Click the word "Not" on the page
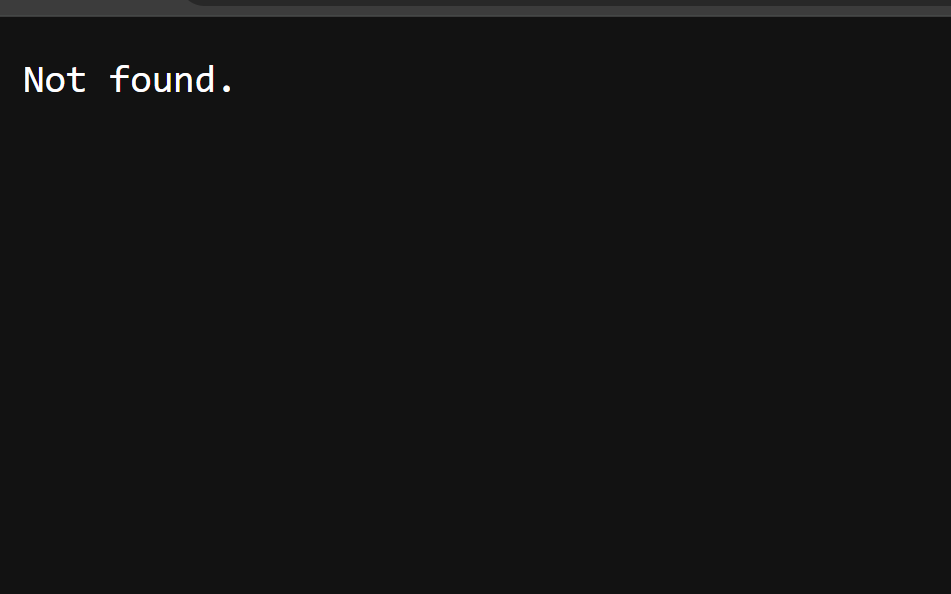This screenshot has width=951, height=594. pos(55,80)
